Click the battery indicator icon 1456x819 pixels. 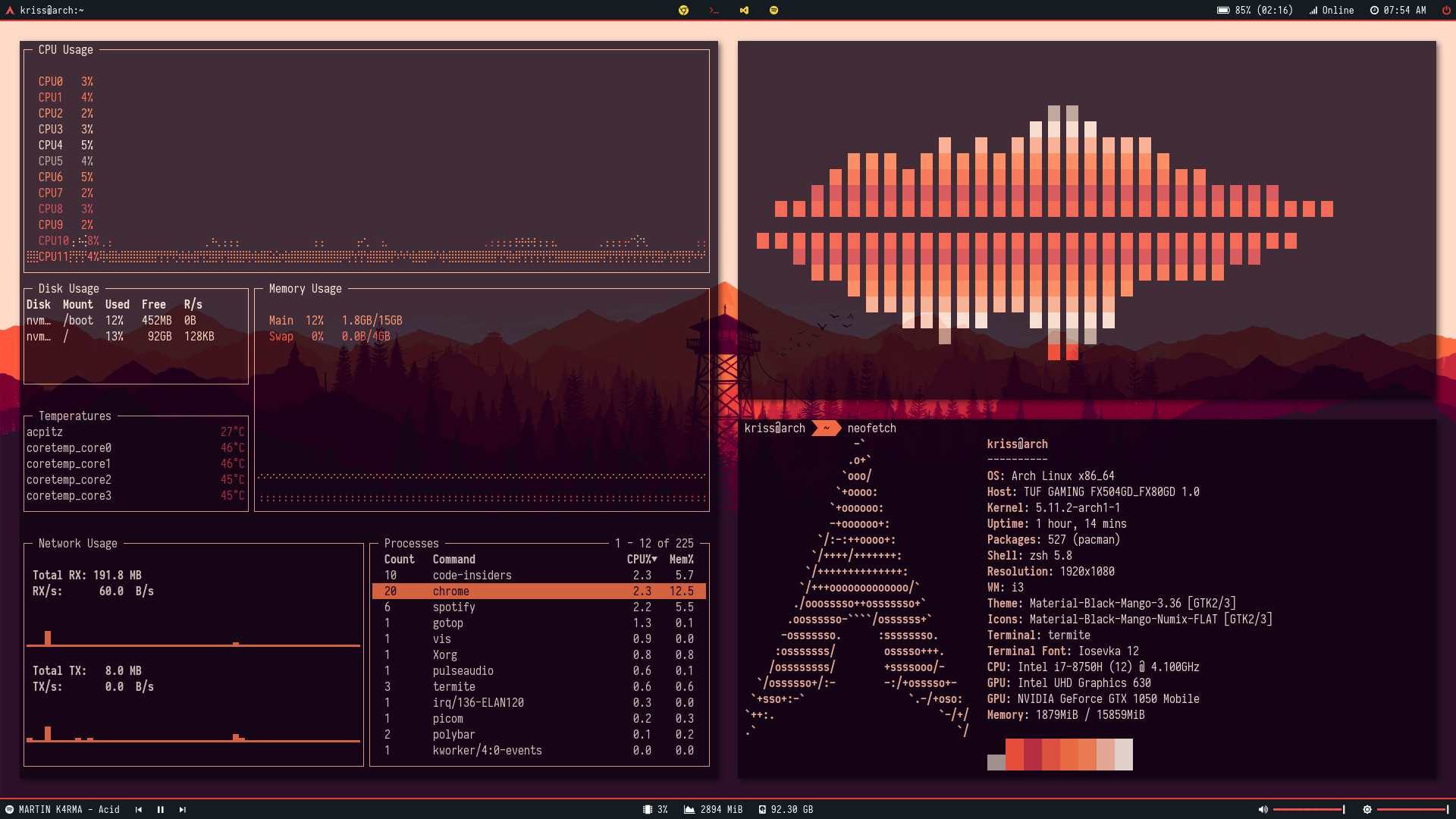[x=1223, y=11]
